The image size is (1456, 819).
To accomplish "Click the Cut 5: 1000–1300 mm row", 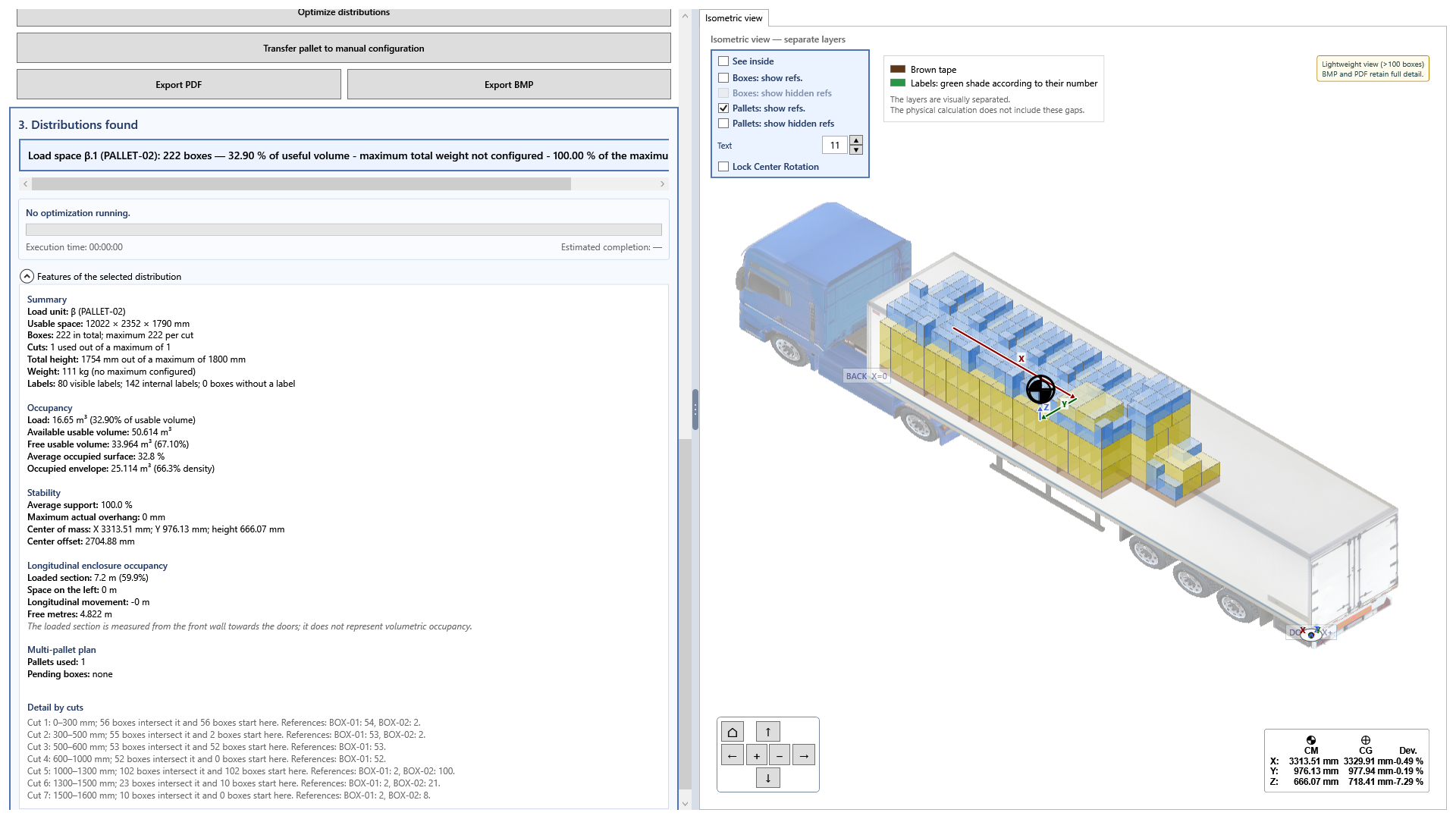I will (241, 771).
